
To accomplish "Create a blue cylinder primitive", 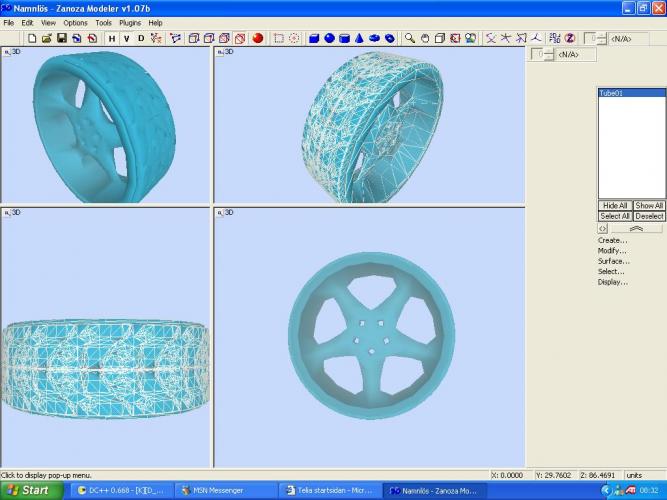I will coord(344,38).
